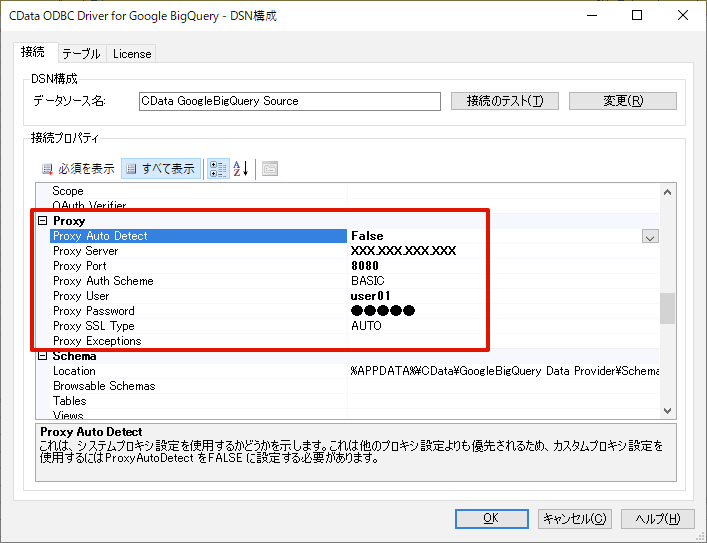707x543 pixels.
Task: Click the Proxy Port value 8080
Action: pyautogui.click(x=365, y=266)
